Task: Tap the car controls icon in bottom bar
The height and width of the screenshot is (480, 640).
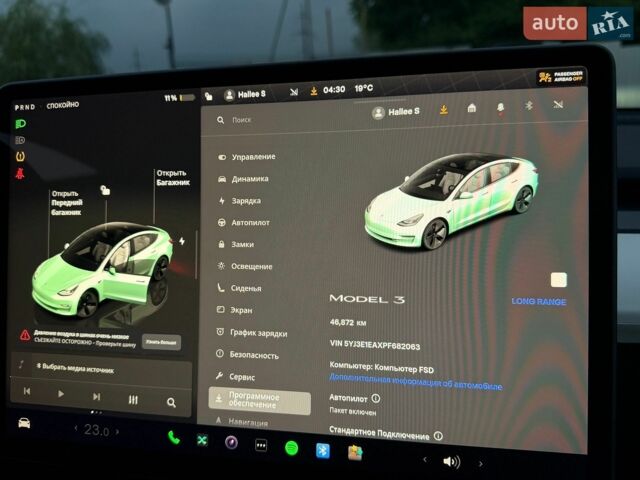Action: click(24, 422)
